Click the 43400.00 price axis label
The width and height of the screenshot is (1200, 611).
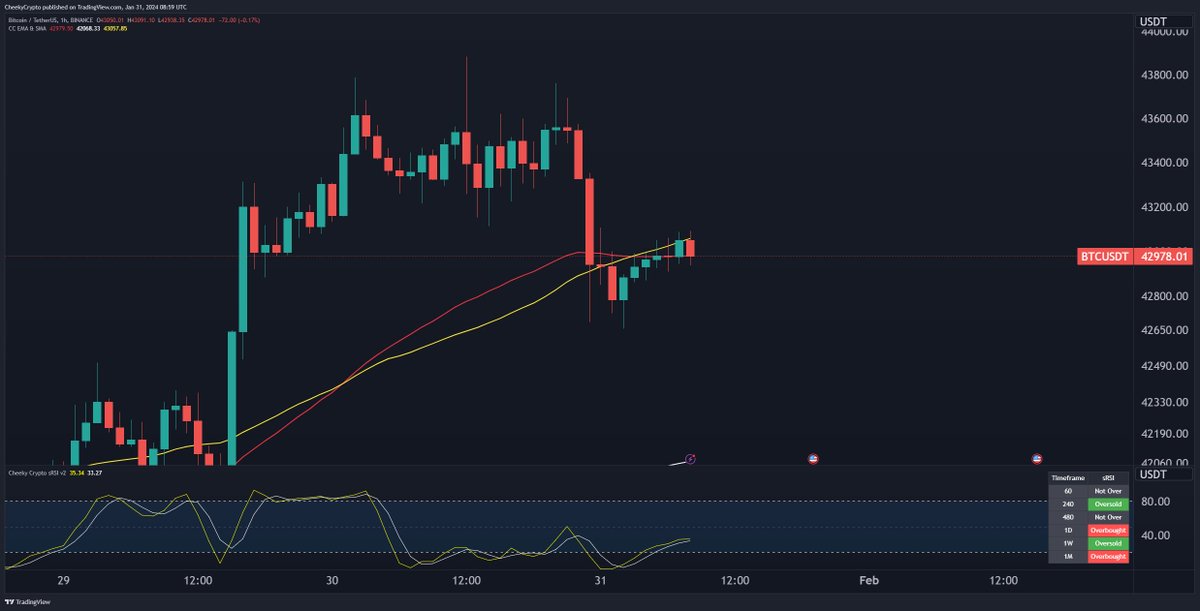pyautogui.click(x=1165, y=162)
